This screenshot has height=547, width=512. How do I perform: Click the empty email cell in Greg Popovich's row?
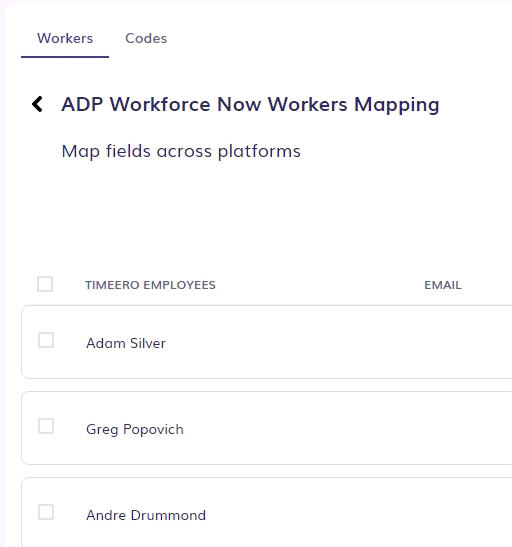467,428
